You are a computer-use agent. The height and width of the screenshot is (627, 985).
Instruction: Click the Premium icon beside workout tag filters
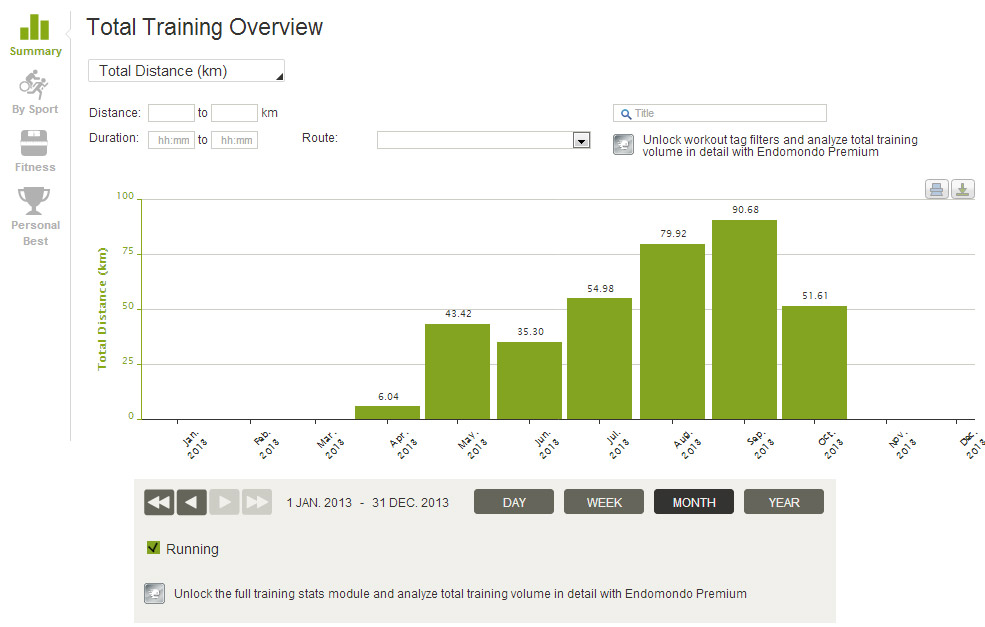(x=622, y=146)
